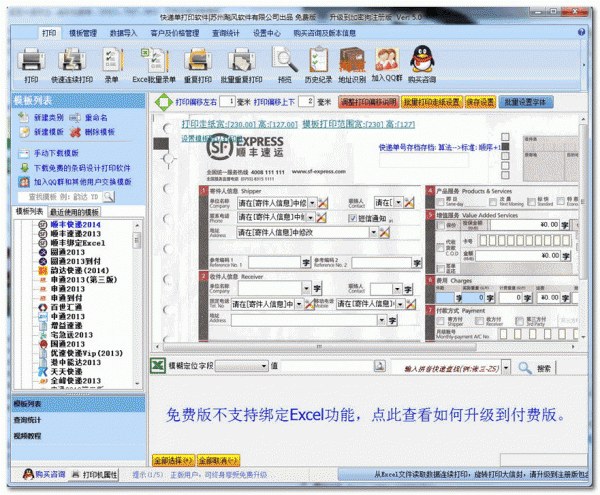
Task: Open help via question mark icon
Action: click(581, 32)
